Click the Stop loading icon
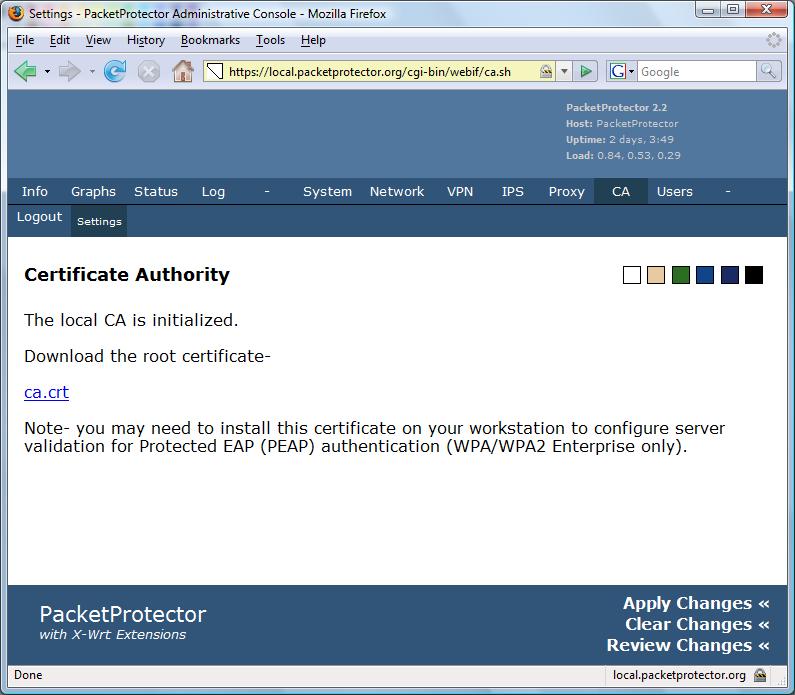The height and width of the screenshot is (695, 795). click(x=149, y=71)
